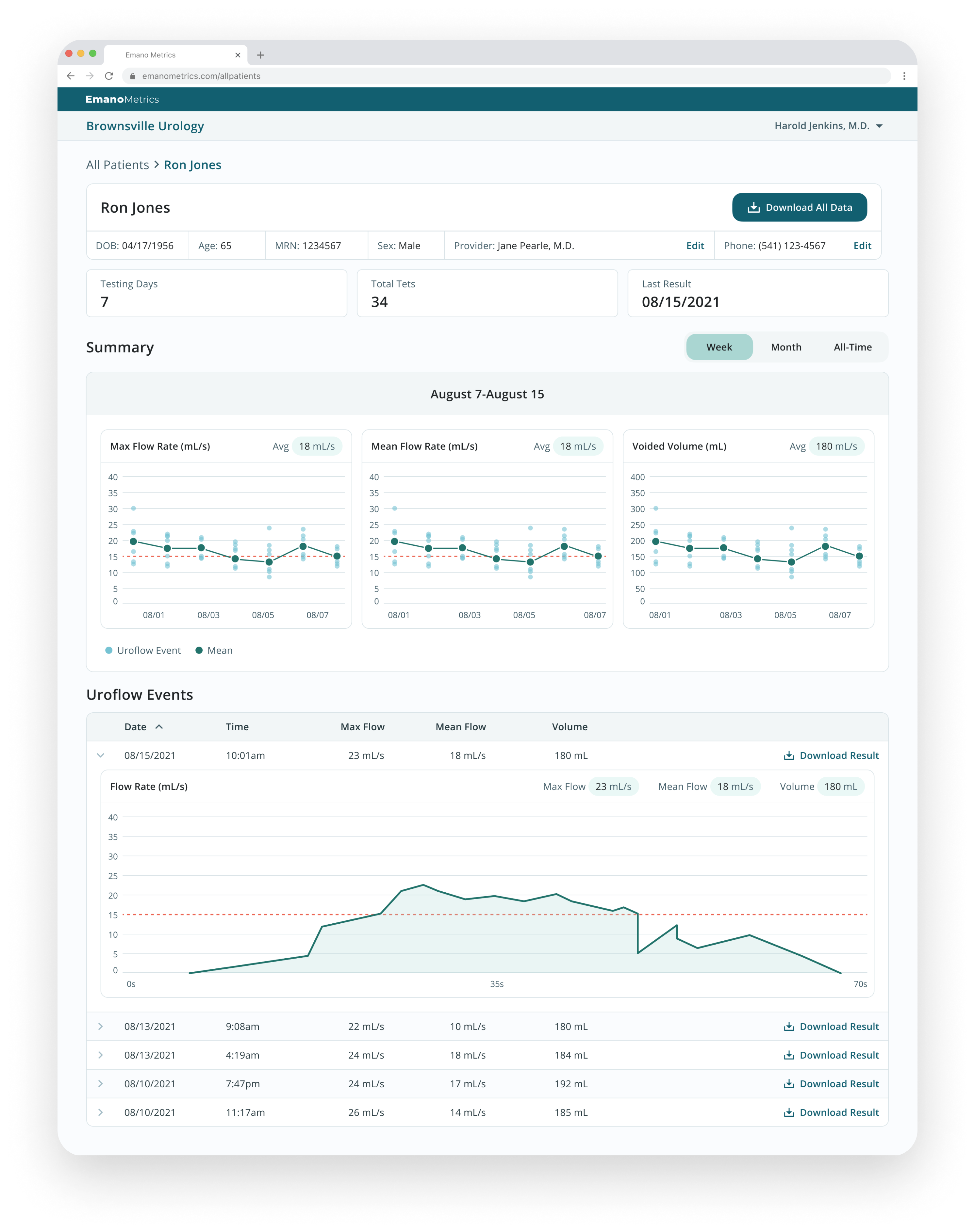This screenshot has height=1232, width=975.
Task: Switch summary to Month view
Action: point(786,347)
